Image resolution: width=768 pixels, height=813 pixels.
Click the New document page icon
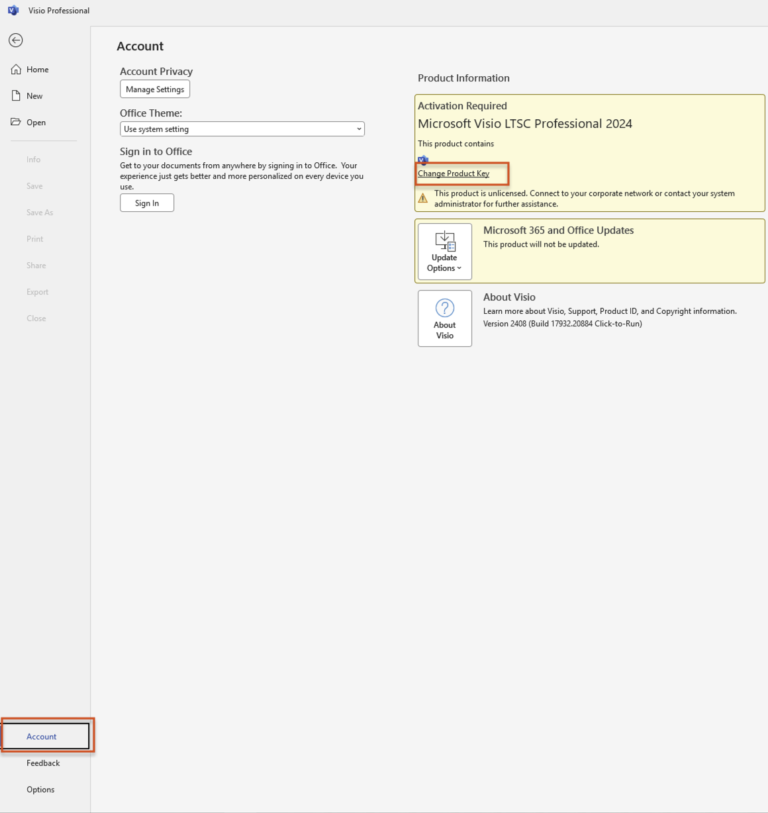[x=16, y=95]
